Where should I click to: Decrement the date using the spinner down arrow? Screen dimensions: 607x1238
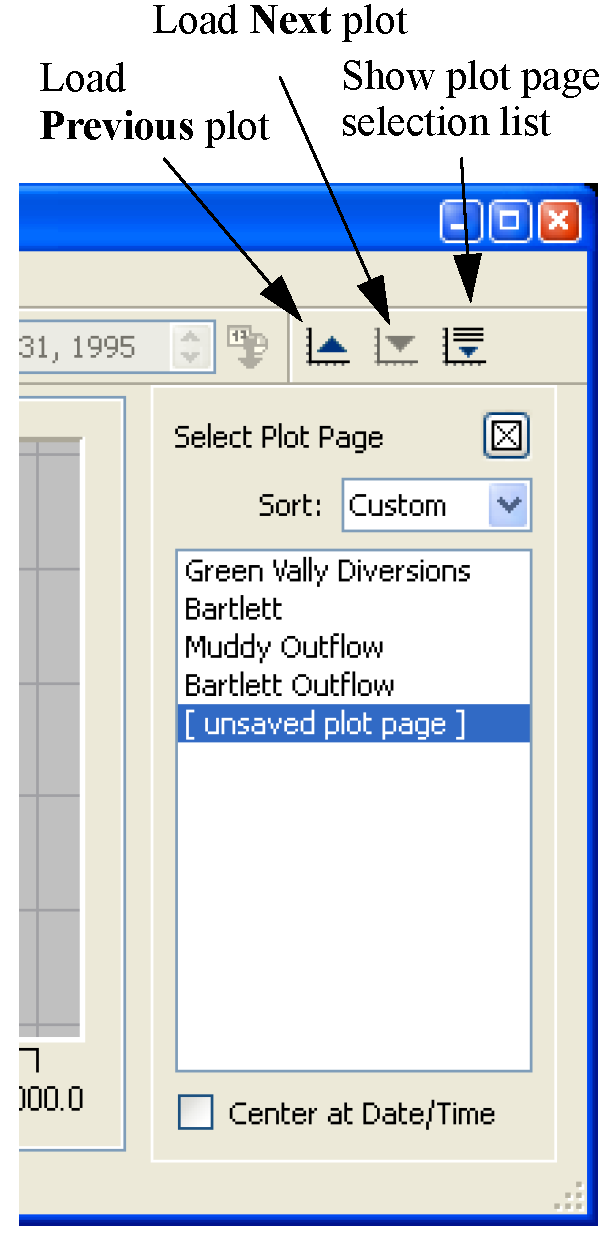tap(192, 356)
